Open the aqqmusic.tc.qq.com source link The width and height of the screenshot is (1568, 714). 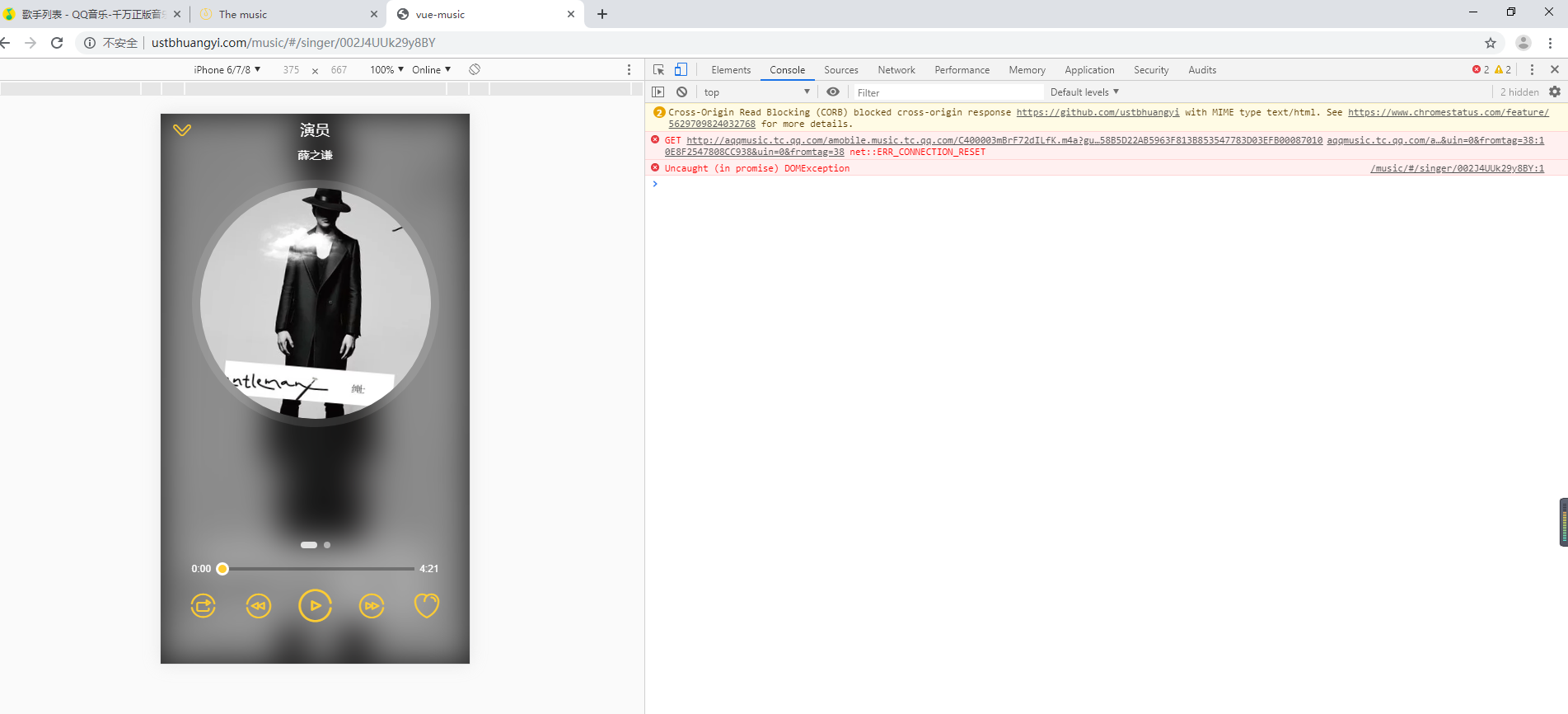point(1435,140)
